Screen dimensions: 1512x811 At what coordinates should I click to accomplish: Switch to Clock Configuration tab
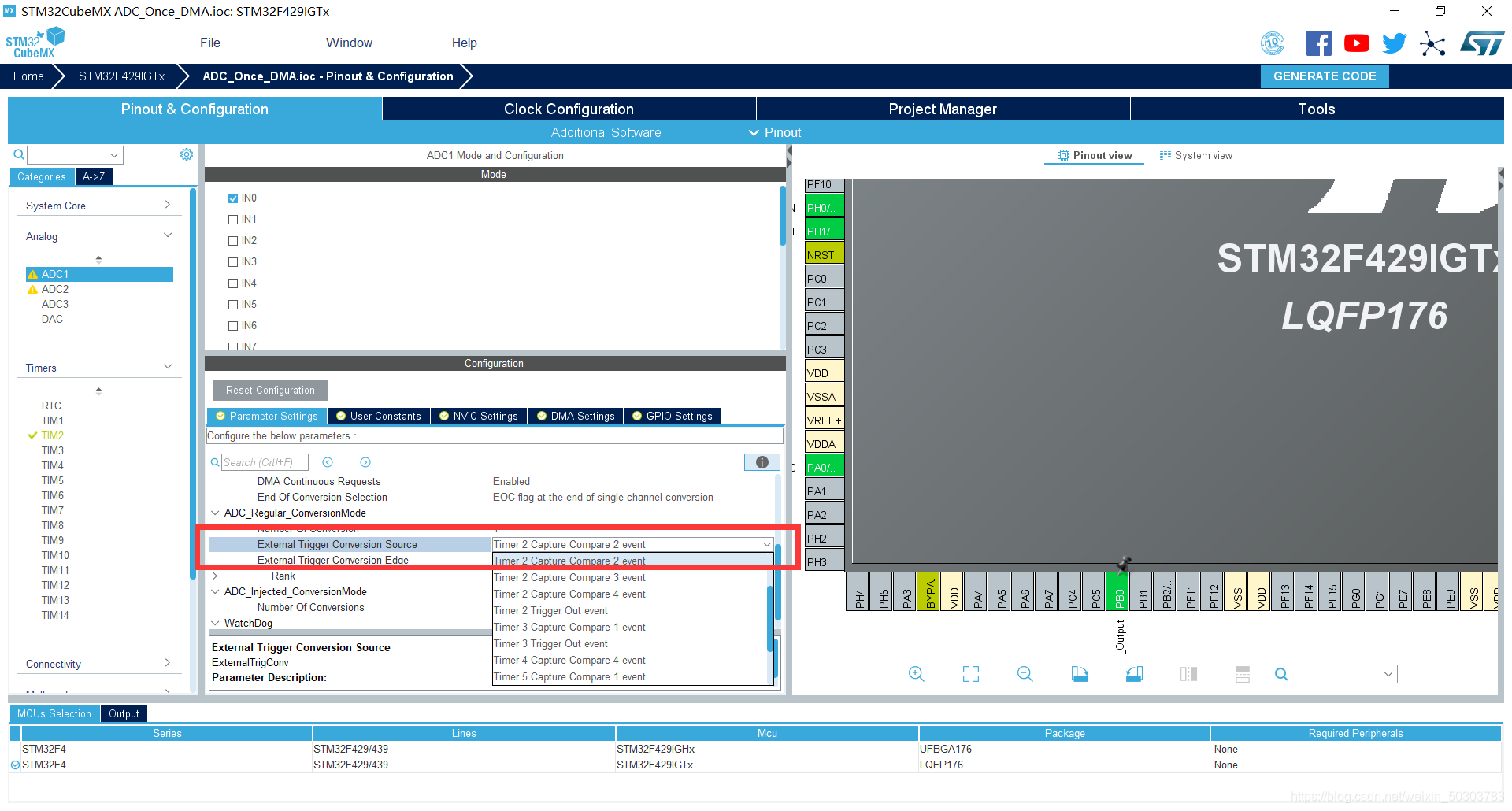click(x=569, y=109)
